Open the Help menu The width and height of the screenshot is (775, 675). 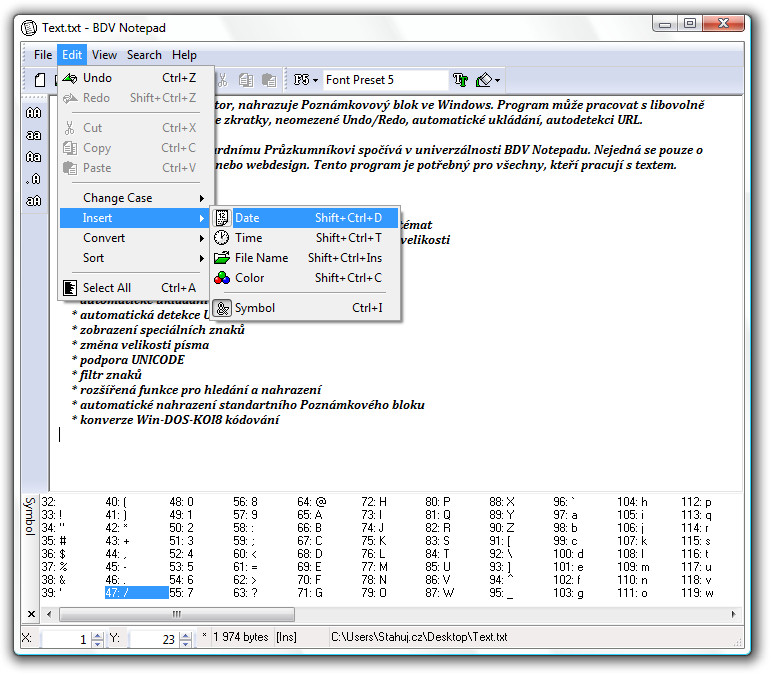pyautogui.click(x=184, y=55)
